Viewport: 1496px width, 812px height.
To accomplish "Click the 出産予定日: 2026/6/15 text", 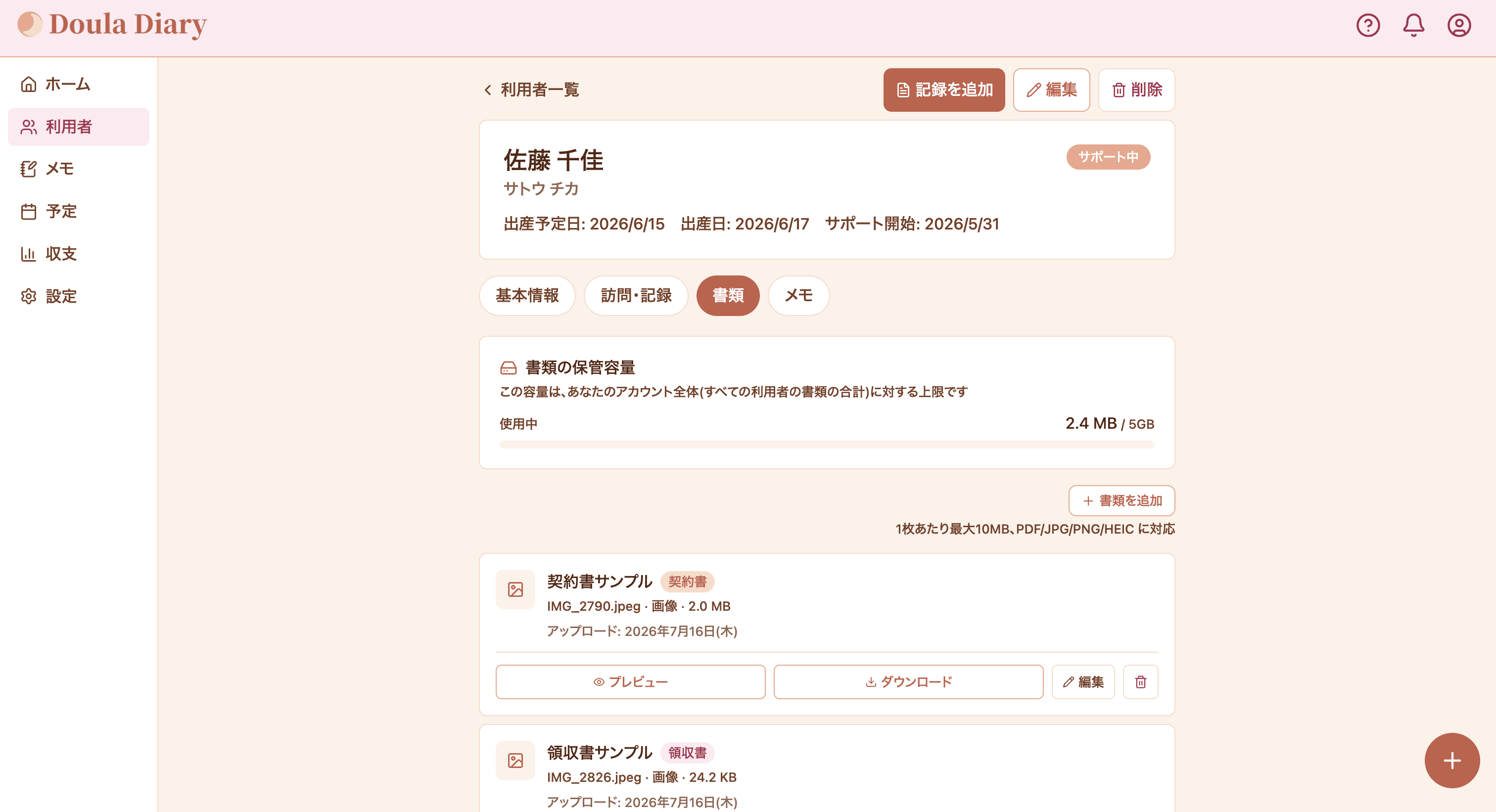I will tap(584, 224).
